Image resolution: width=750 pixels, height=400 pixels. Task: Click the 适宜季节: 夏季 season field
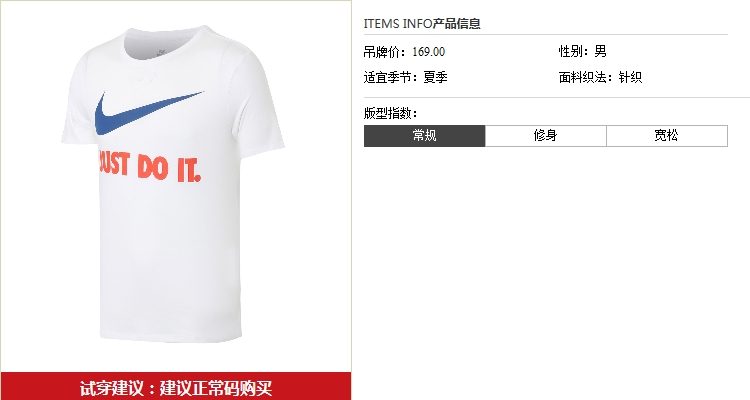point(406,77)
